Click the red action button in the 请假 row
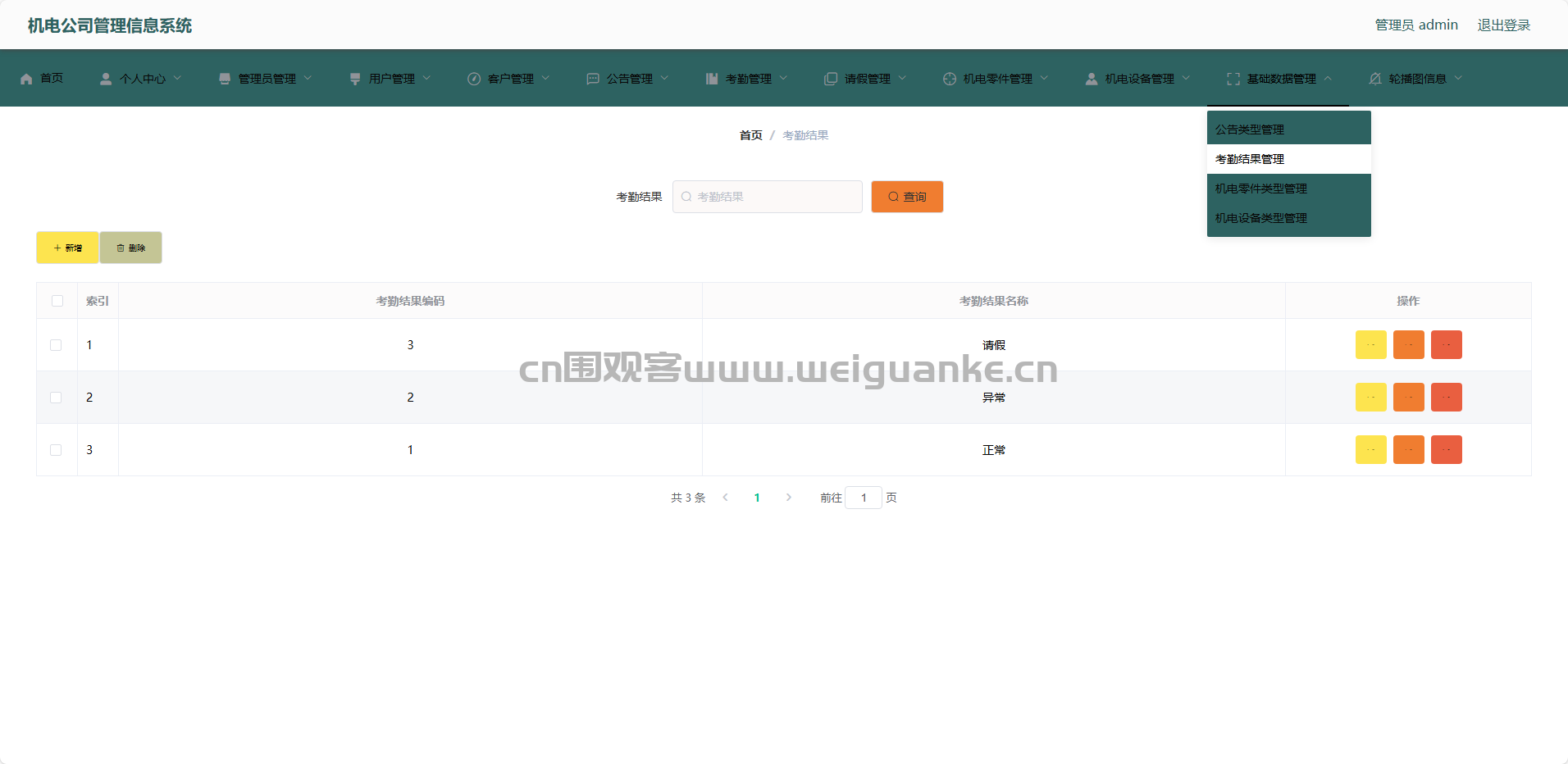 [1447, 345]
